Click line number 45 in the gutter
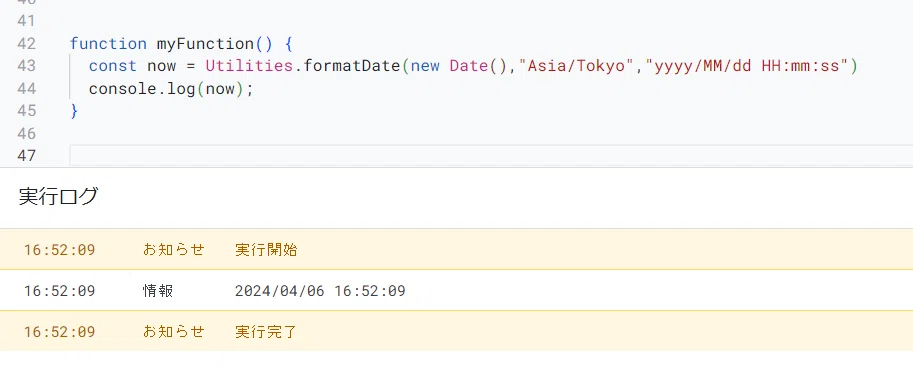Image resolution: width=913 pixels, height=370 pixels. point(27,111)
